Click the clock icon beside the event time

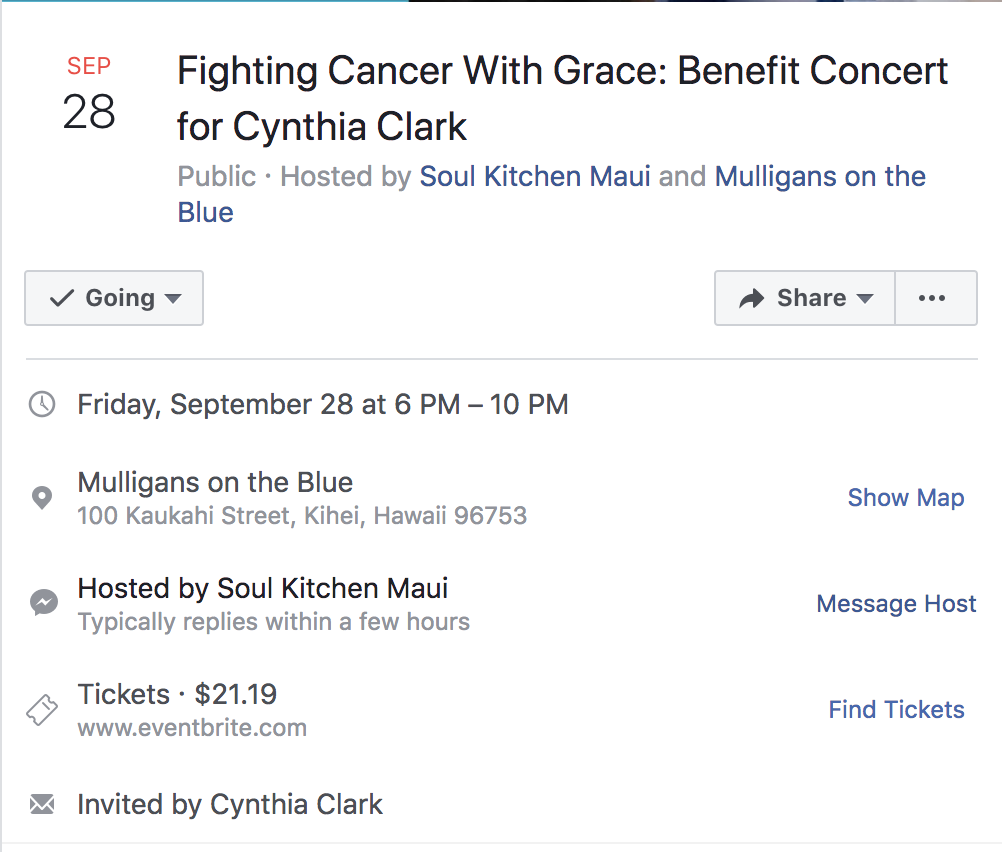point(42,405)
